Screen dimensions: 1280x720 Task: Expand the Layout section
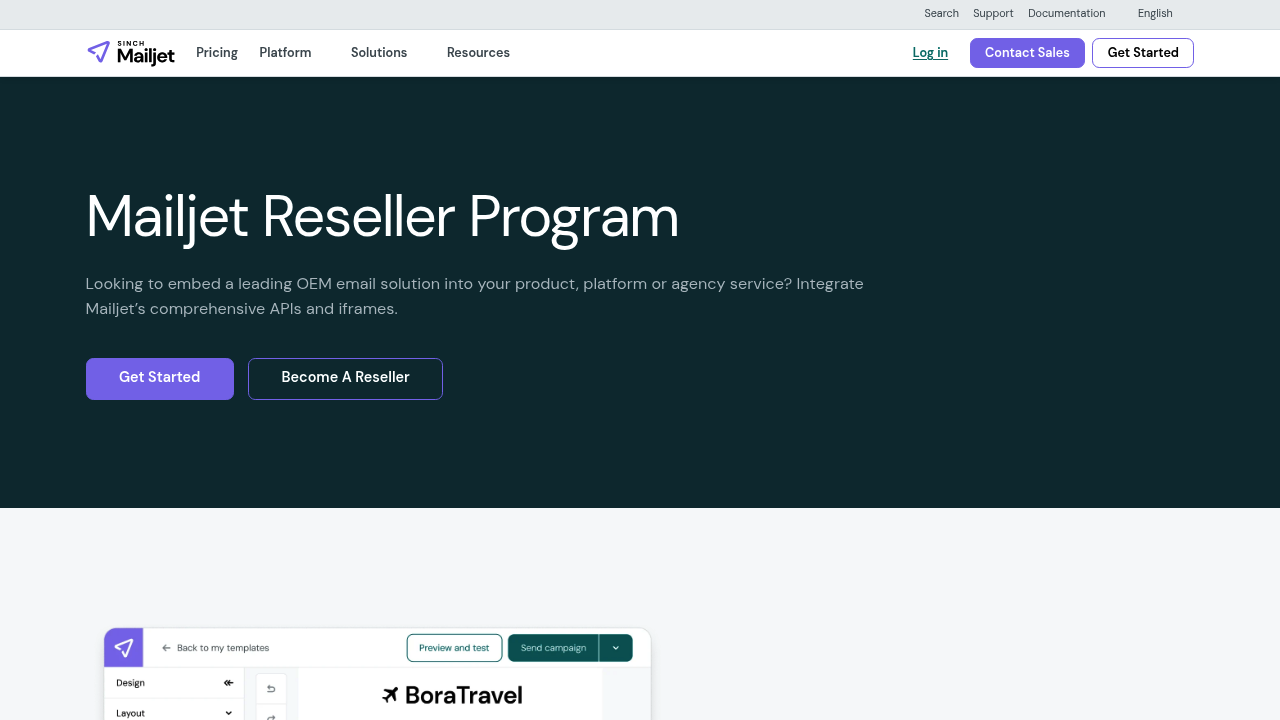[x=228, y=713]
